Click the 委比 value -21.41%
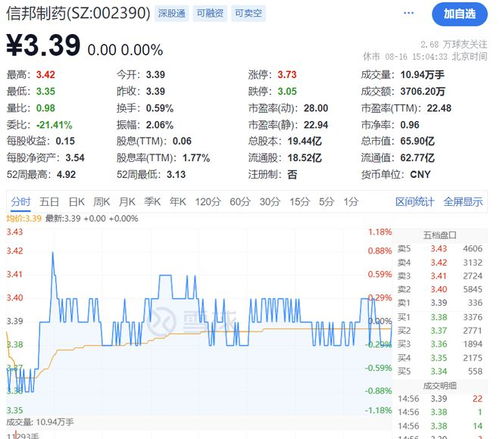 tap(54, 125)
